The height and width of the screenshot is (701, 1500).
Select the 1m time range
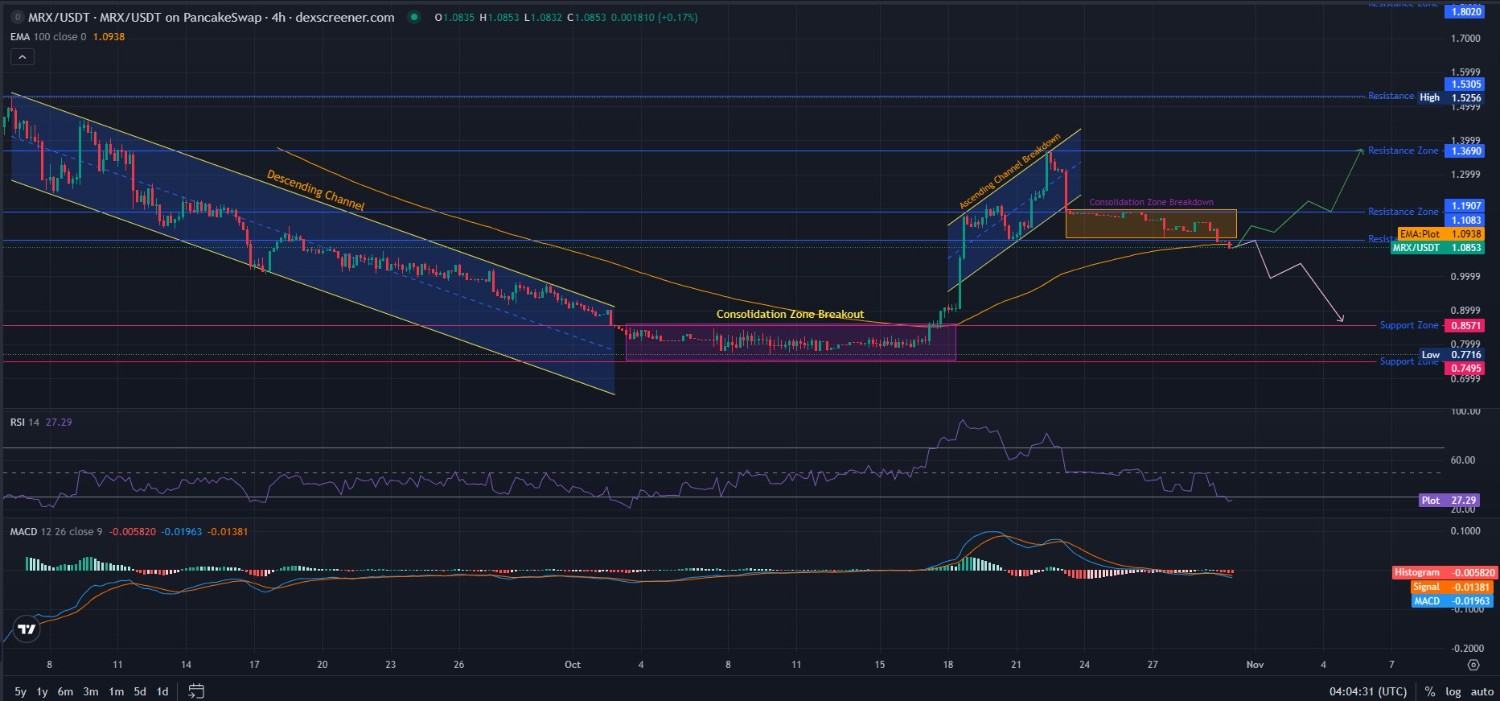pyautogui.click(x=116, y=691)
